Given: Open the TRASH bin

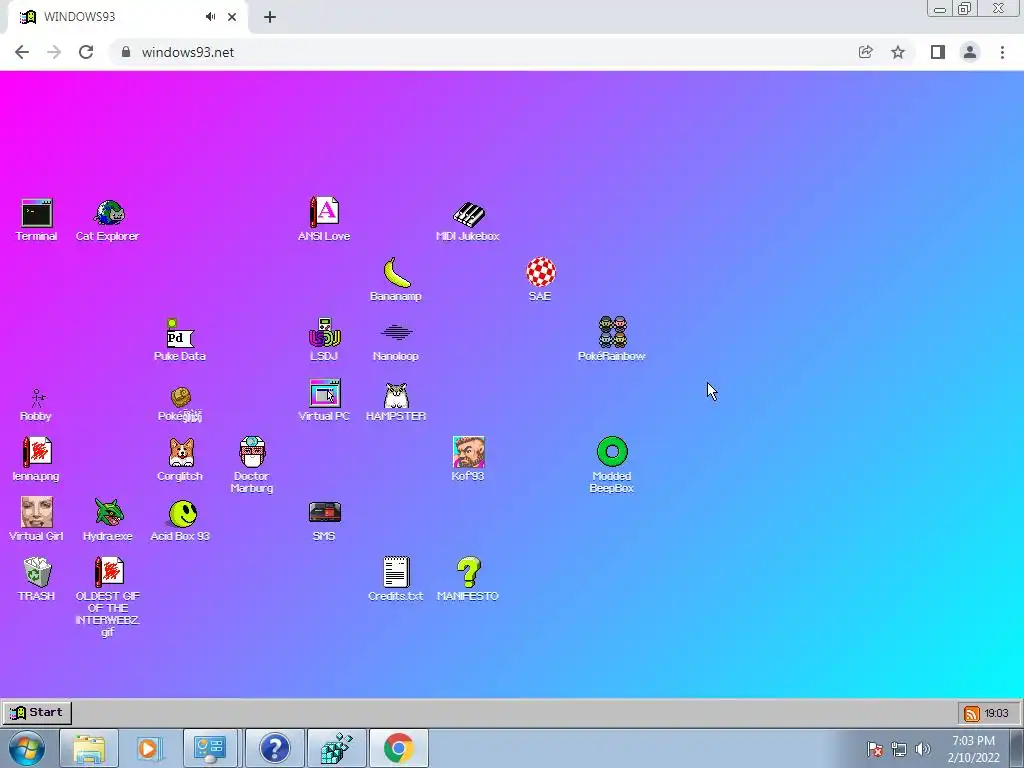Looking at the screenshot, I should [x=37, y=579].
